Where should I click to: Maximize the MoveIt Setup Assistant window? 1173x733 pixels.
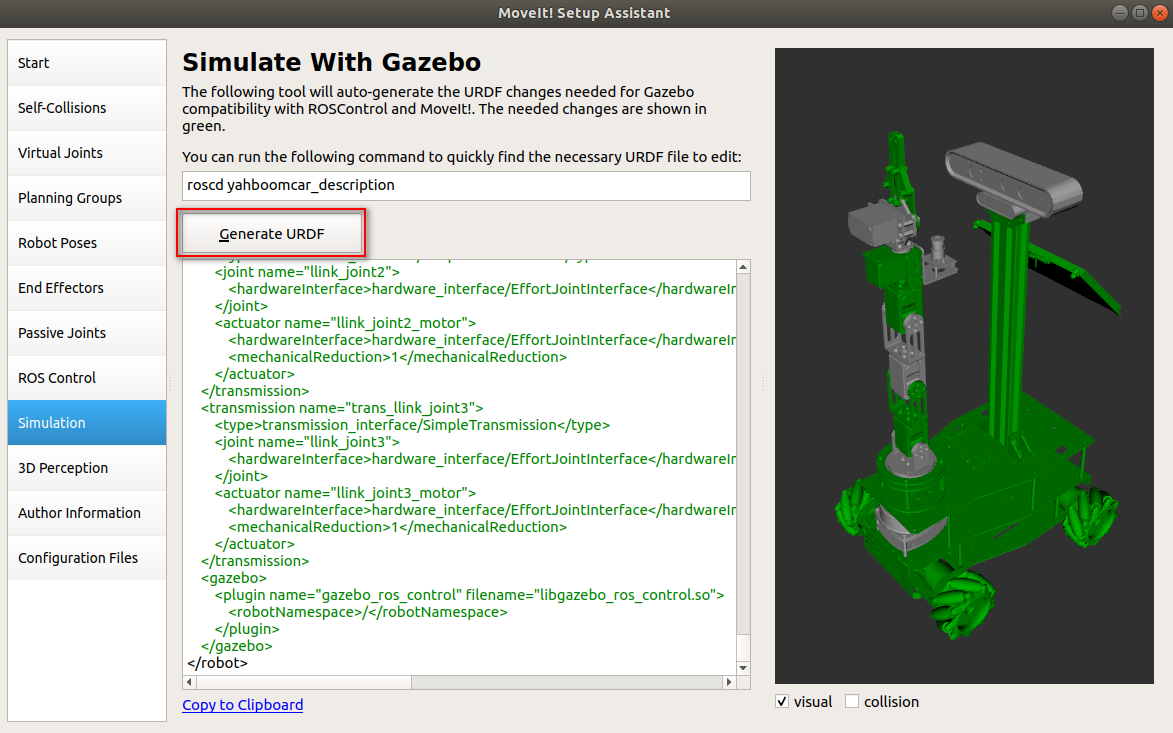[x=1140, y=13]
